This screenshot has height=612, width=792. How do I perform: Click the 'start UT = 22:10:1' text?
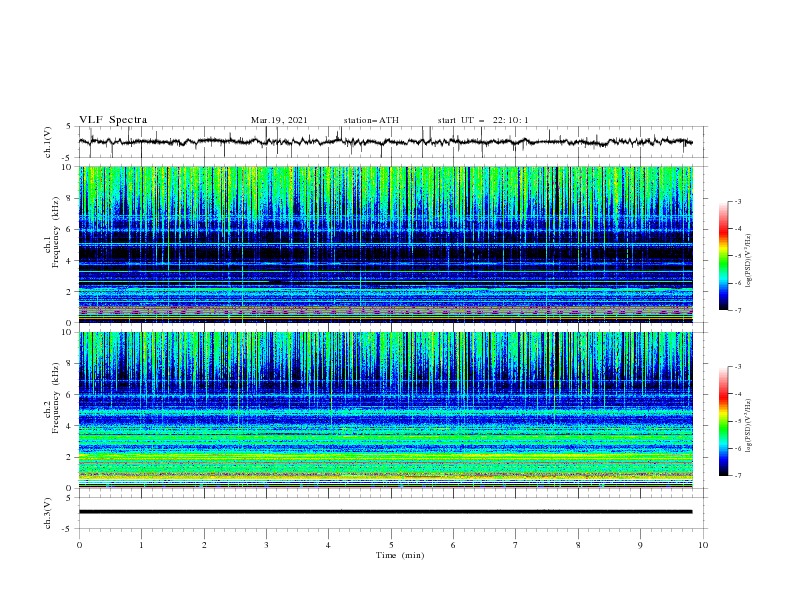point(483,120)
